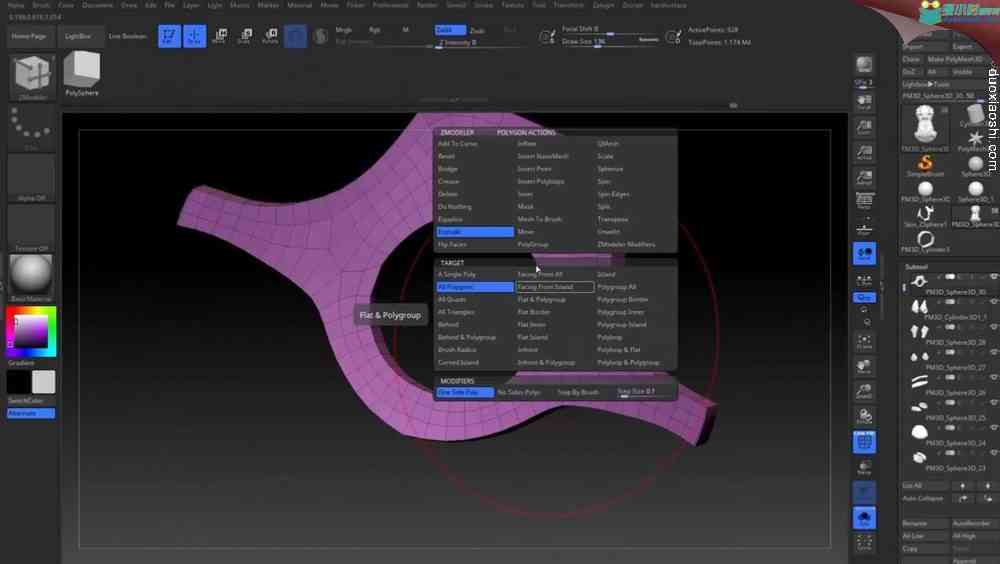Select Polygroup All as the target
The image size is (1000, 564).
(x=617, y=287)
